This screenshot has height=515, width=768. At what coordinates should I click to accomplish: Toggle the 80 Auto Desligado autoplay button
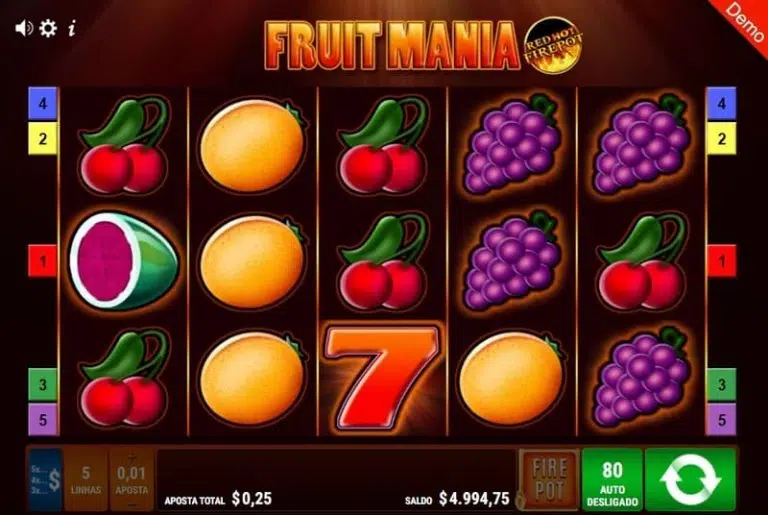(612, 480)
